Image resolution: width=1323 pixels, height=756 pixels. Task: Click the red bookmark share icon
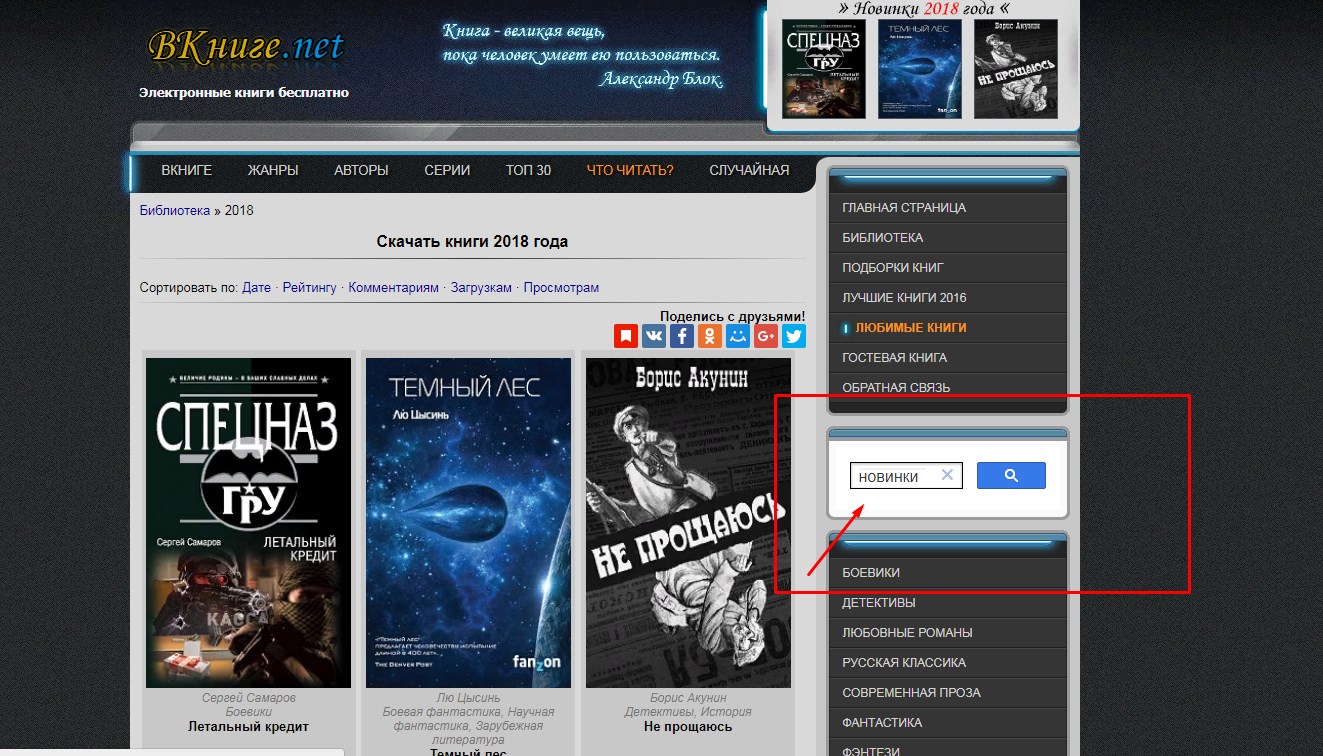pos(626,336)
